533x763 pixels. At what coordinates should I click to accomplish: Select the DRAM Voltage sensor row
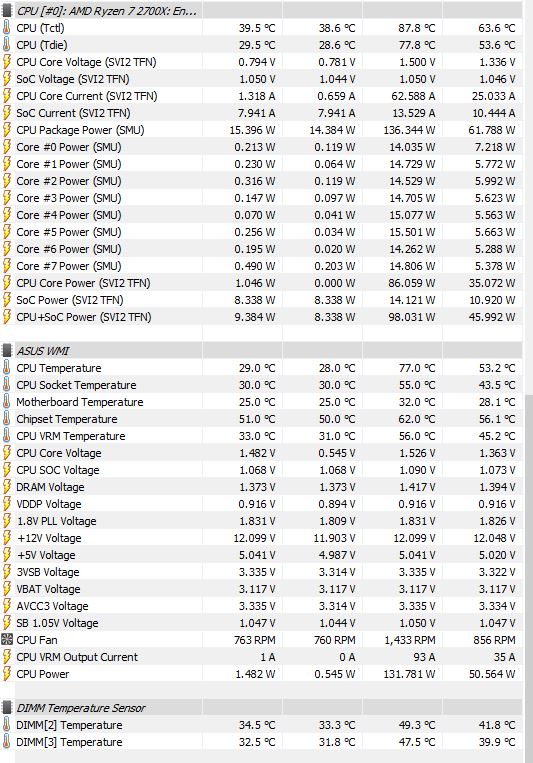261,487
